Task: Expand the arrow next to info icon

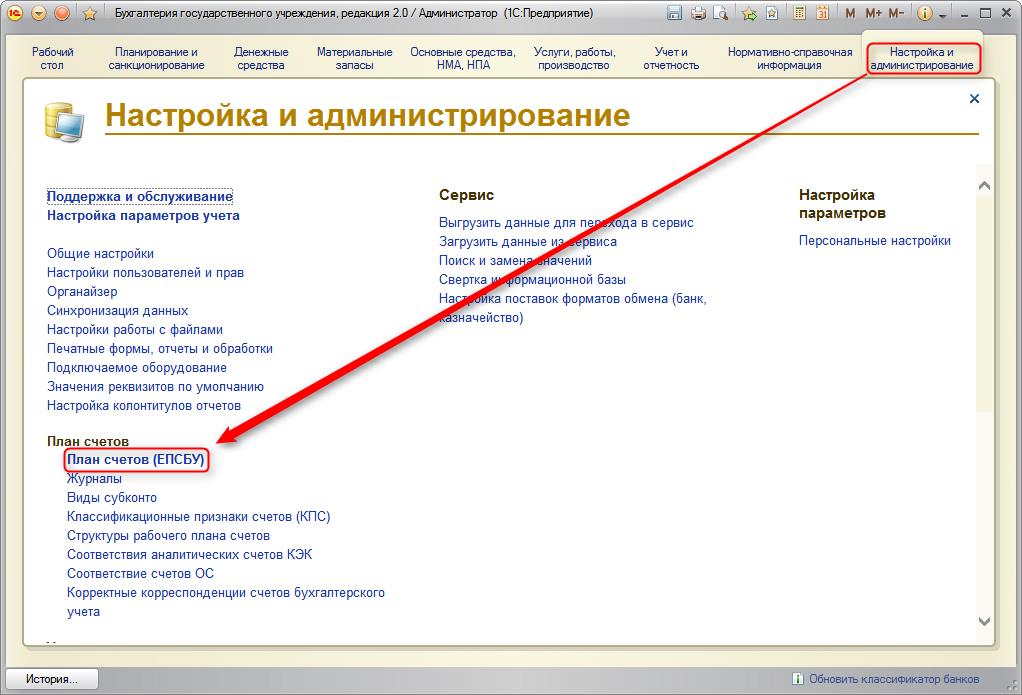Action: (x=942, y=15)
